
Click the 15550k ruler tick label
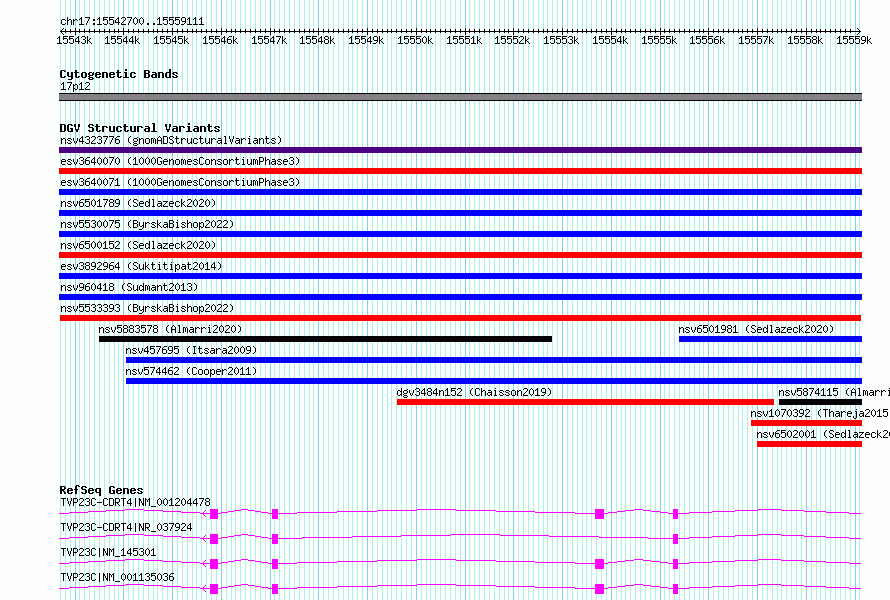click(x=415, y=40)
